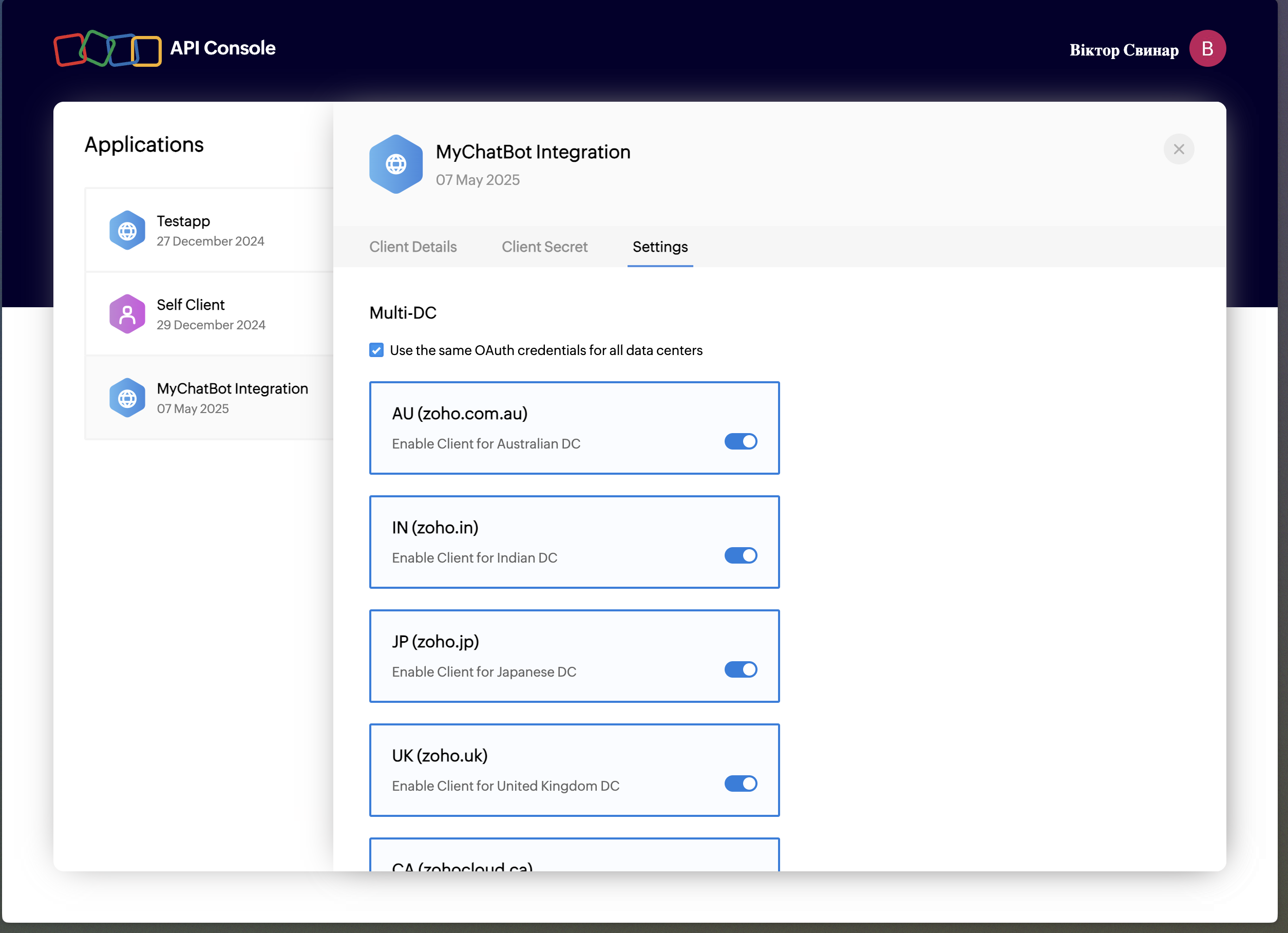Select Testapp in Applications list
Viewport: 1288px width, 933px height.
click(210, 230)
